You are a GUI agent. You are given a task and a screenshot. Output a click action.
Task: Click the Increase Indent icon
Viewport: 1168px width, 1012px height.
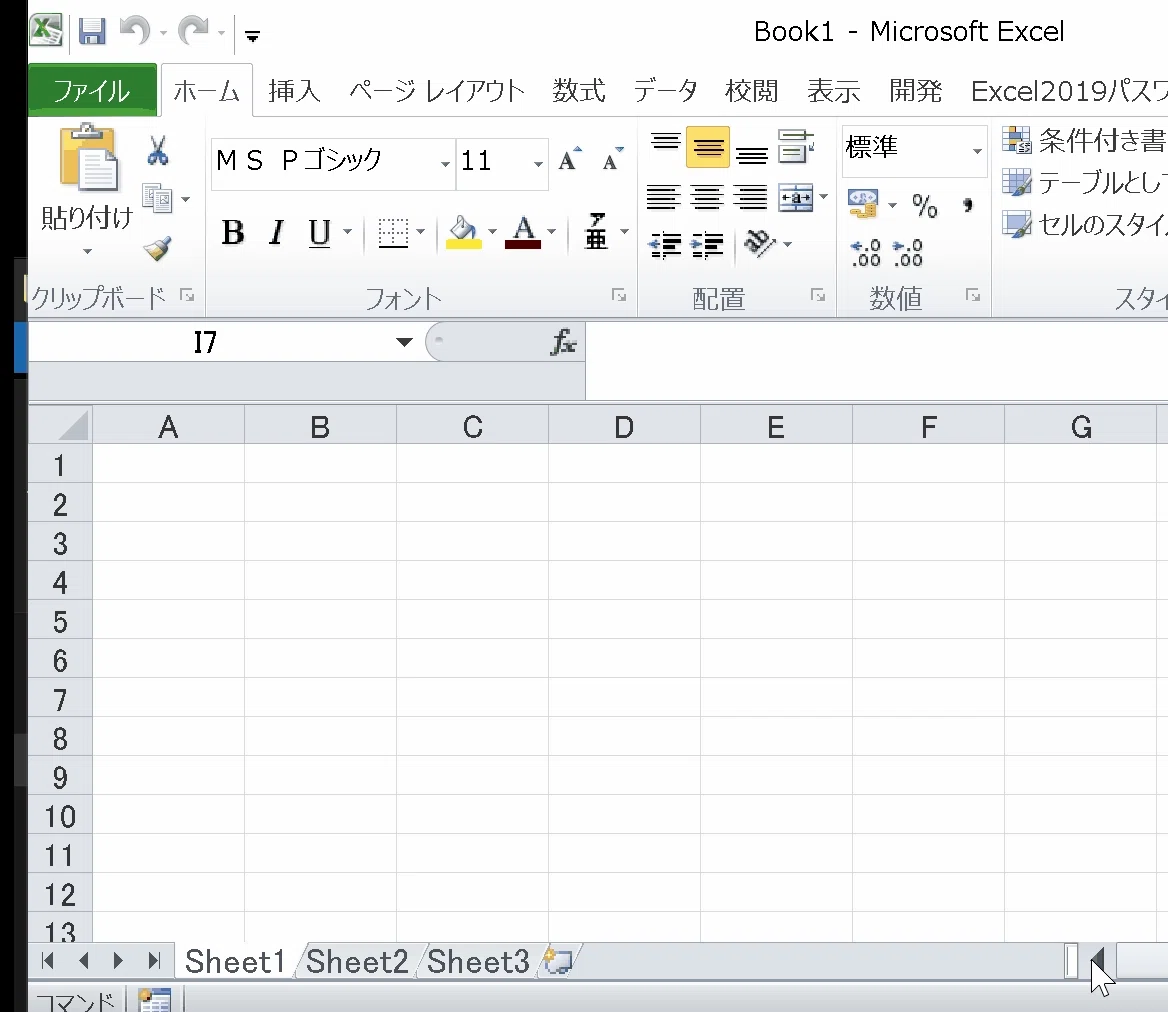707,245
